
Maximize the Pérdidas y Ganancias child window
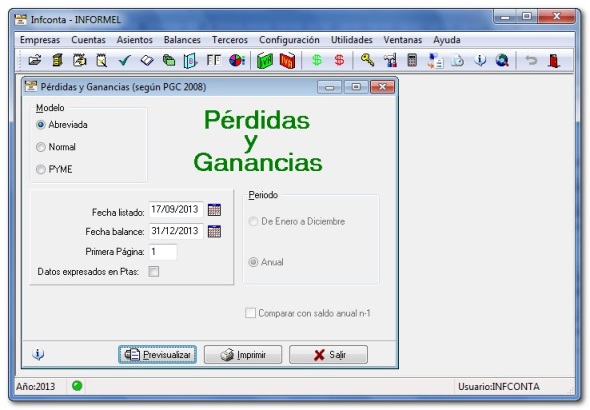click(356, 87)
